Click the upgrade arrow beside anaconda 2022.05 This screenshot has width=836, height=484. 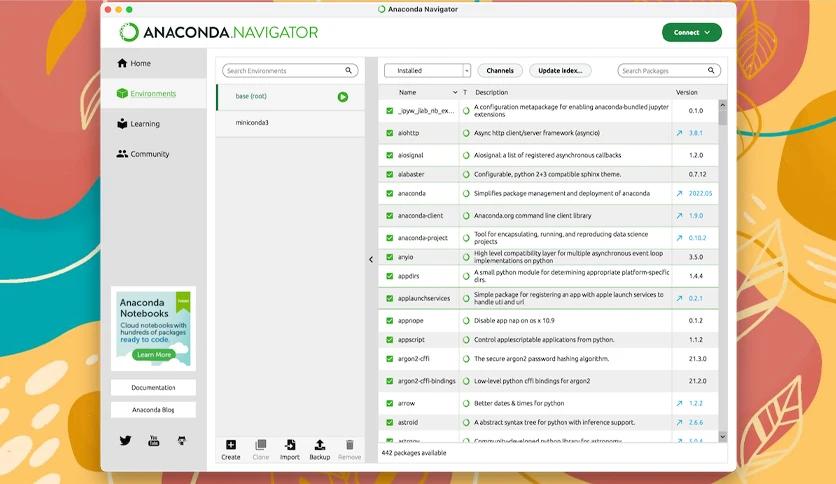[x=679, y=193]
